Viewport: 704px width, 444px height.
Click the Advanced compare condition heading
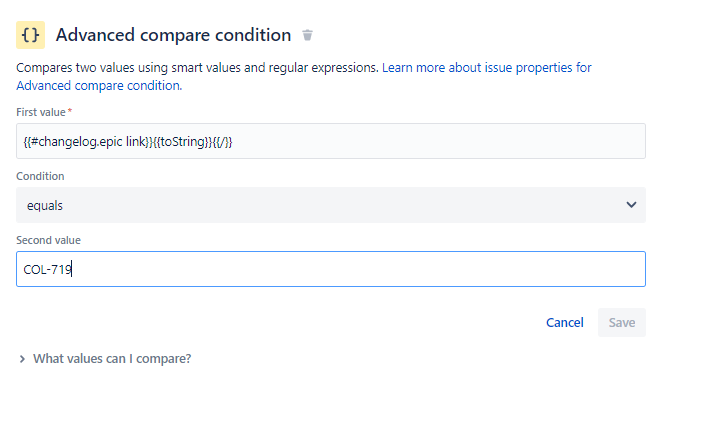[173, 35]
